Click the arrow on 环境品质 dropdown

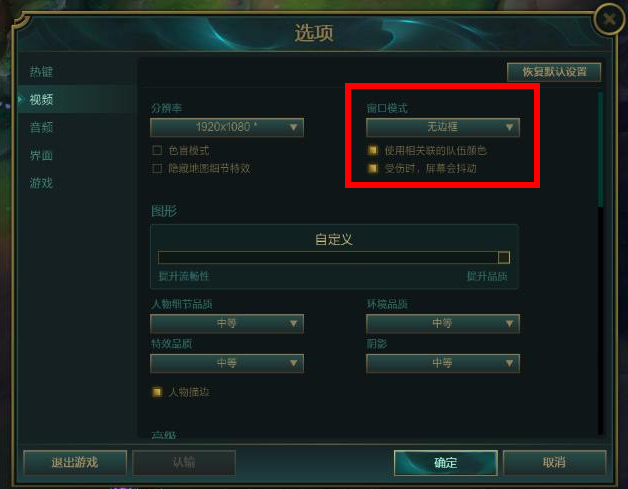509,323
